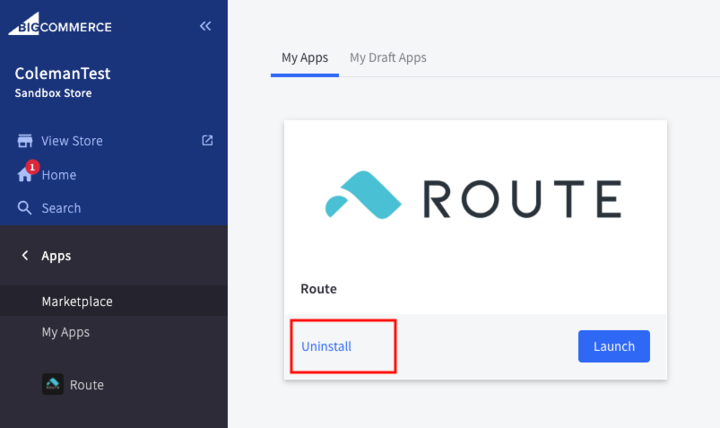This screenshot has height=428, width=720.
Task: Click the Route logo image on card
Action: tap(473, 196)
